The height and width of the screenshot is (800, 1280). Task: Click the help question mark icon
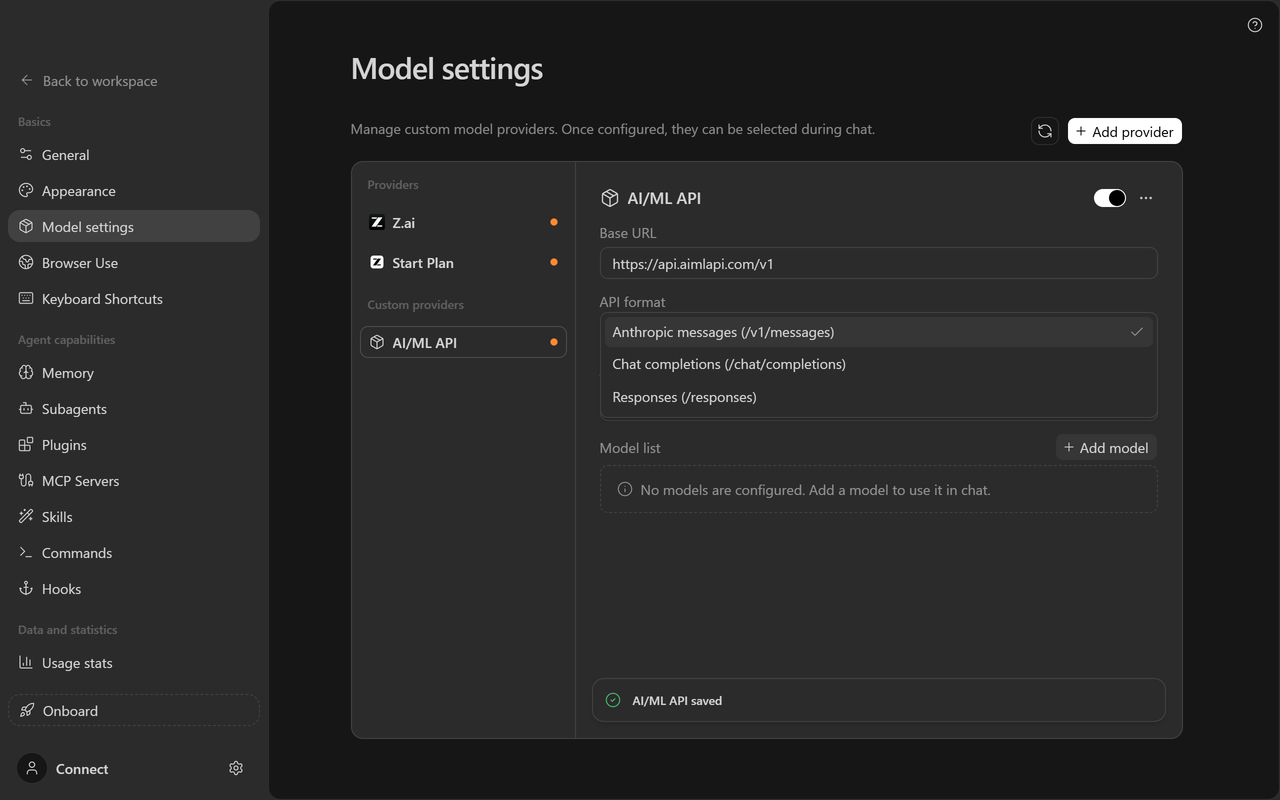tap(1255, 25)
